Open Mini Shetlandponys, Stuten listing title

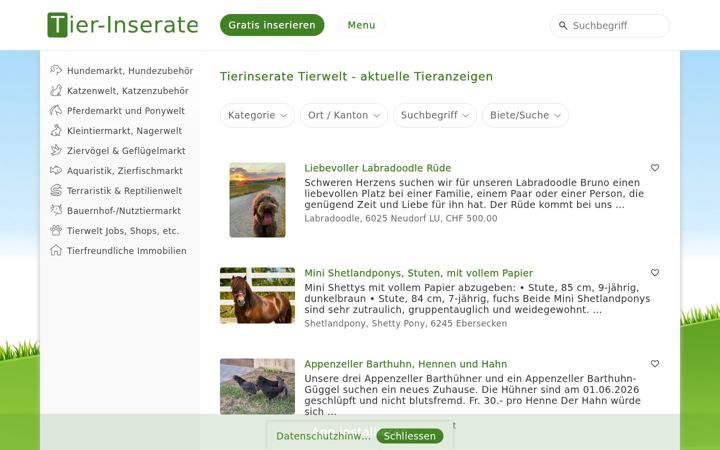coord(418,273)
